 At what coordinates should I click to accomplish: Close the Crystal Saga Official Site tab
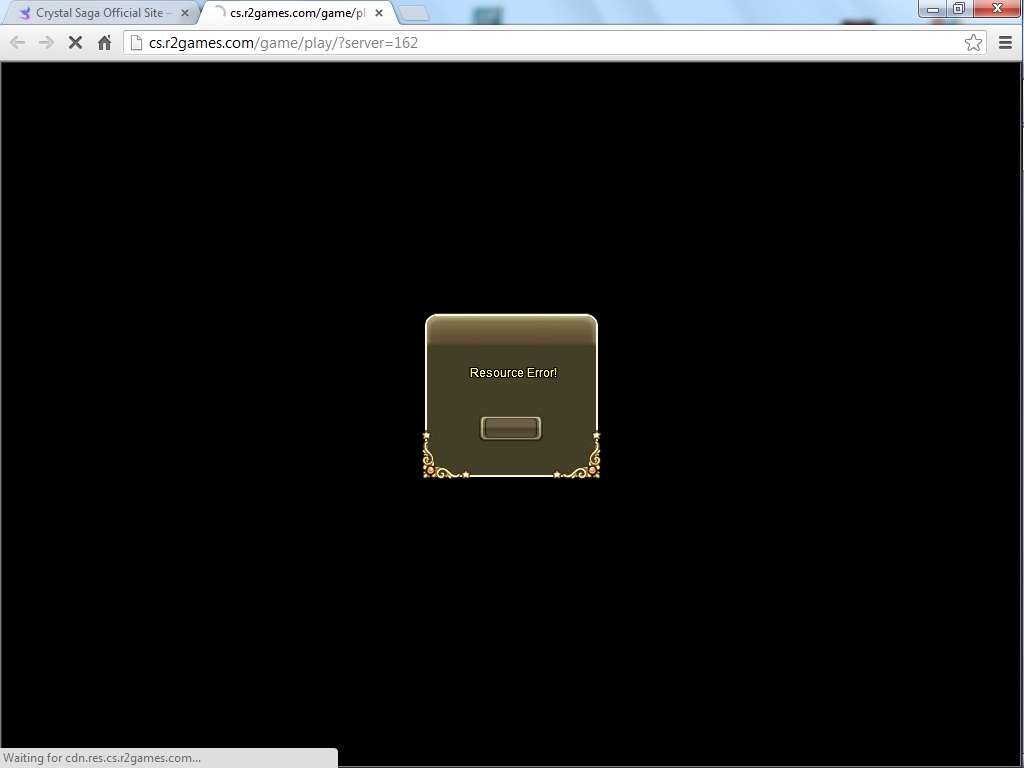(x=184, y=13)
